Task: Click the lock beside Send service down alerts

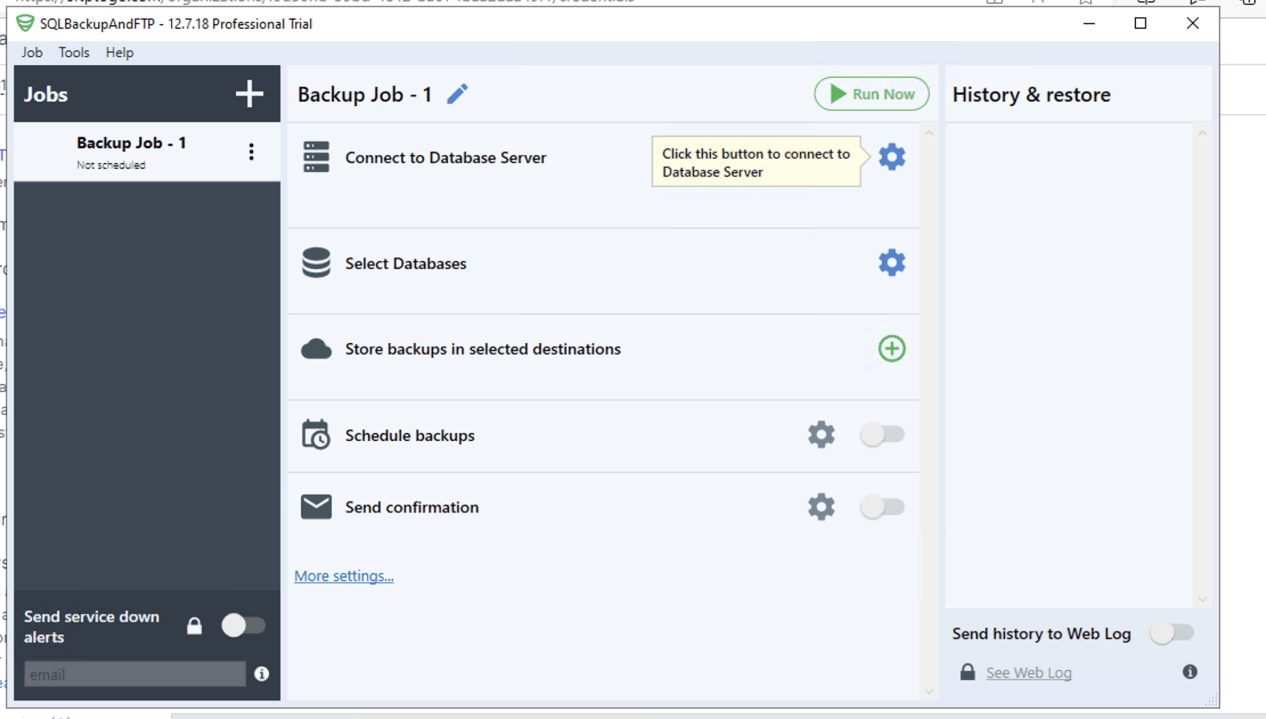Action: (x=194, y=625)
